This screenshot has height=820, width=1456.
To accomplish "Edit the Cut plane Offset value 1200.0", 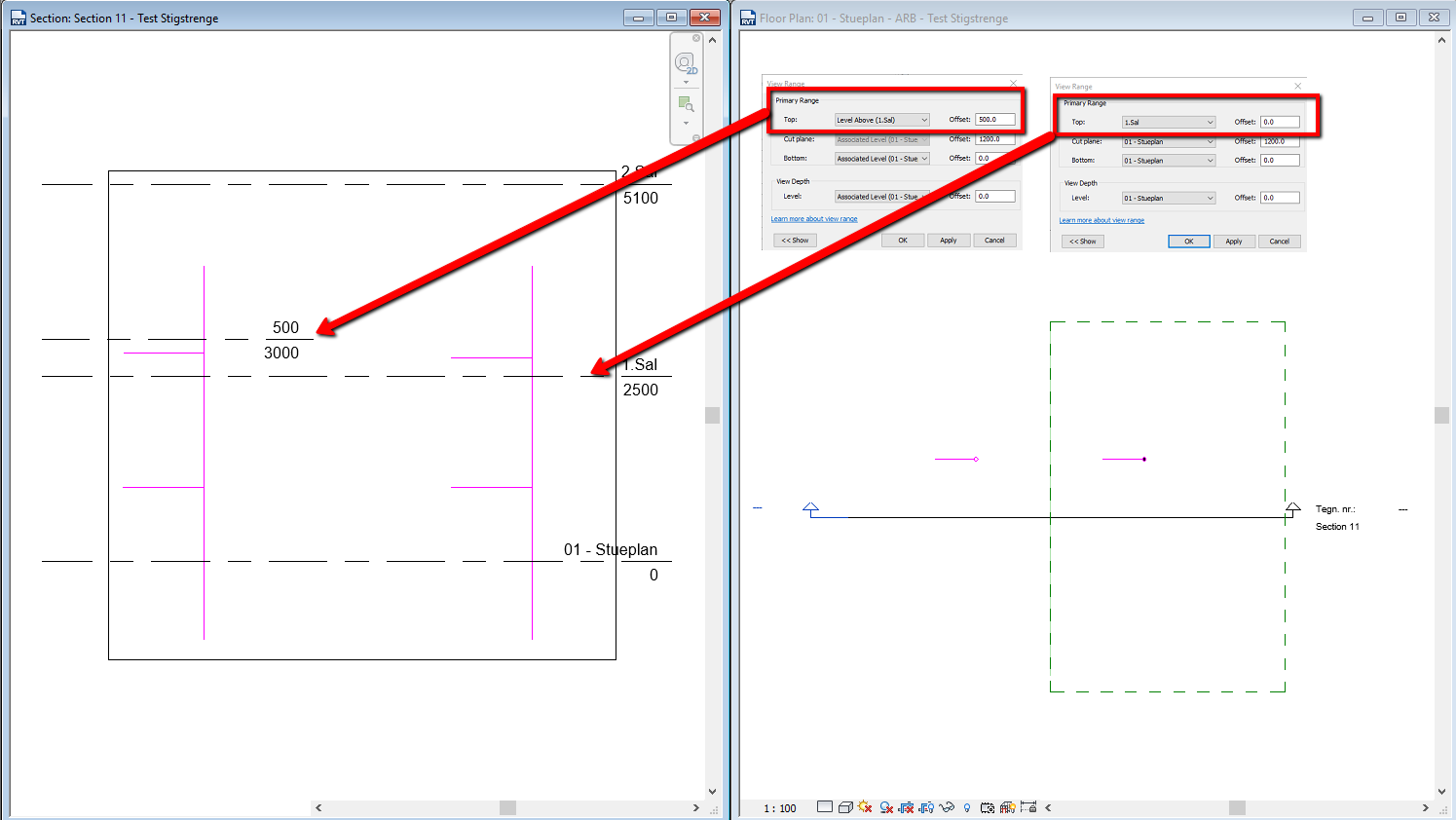I will click(1280, 141).
